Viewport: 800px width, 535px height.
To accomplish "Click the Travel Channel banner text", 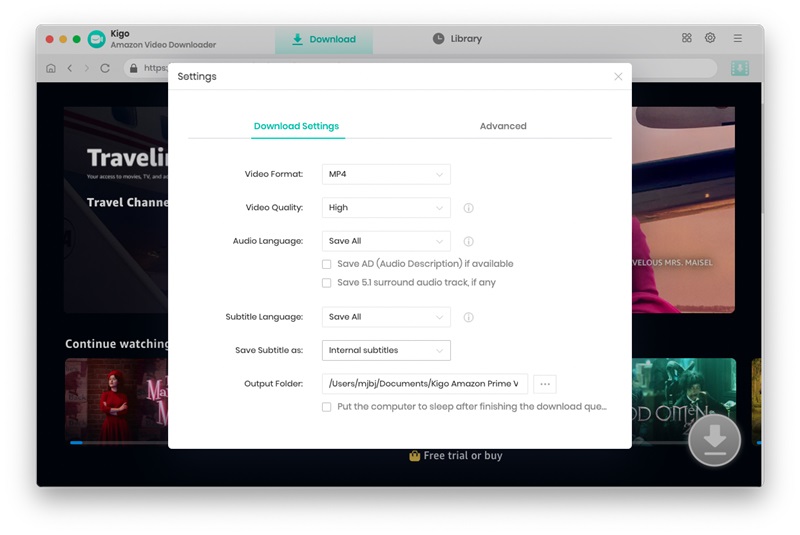I will pyautogui.click(x=127, y=202).
